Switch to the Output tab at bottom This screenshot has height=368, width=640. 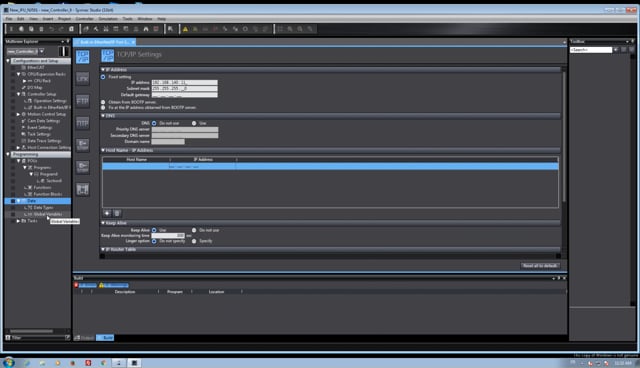[x=84, y=338]
